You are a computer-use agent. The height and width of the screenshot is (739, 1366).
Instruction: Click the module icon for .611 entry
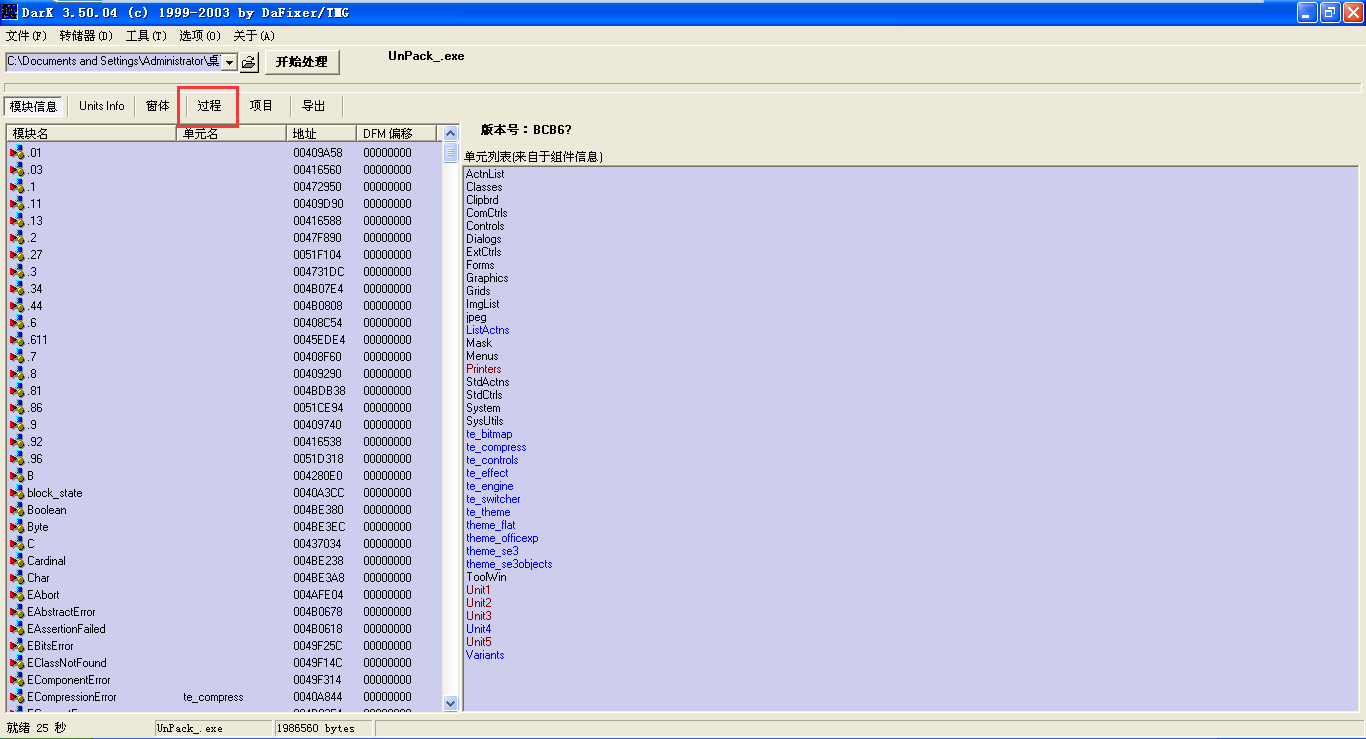17,340
